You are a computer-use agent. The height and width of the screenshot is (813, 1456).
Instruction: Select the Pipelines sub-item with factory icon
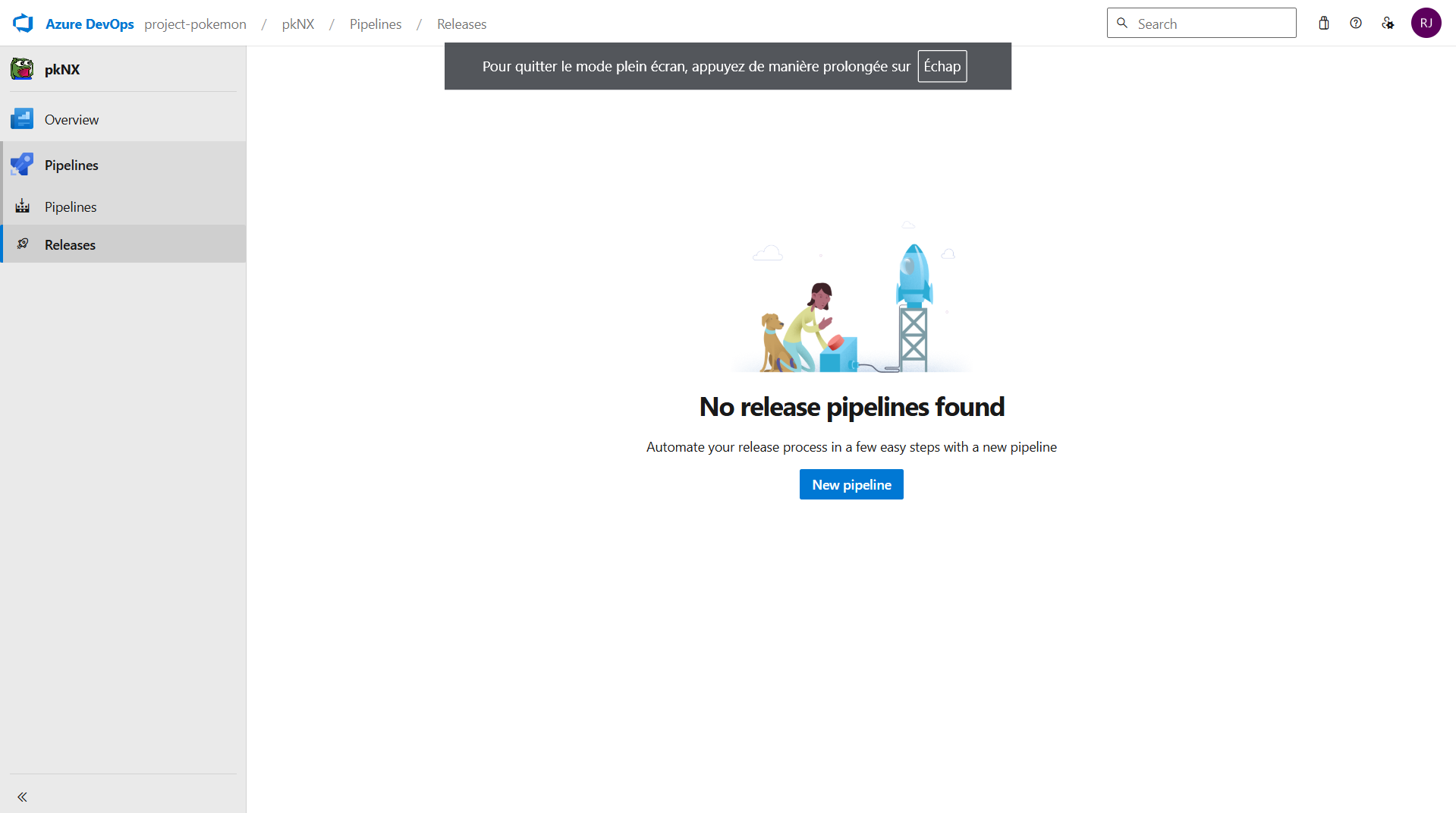coord(70,206)
